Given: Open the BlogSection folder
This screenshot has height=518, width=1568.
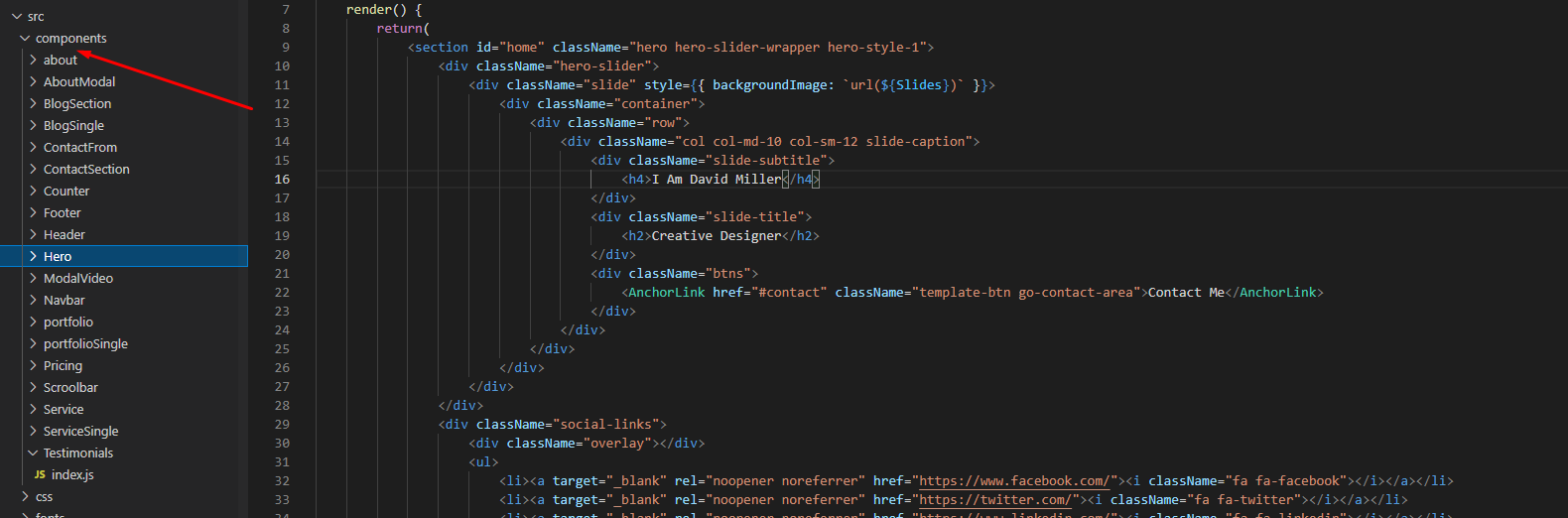Looking at the screenshot, I should tap(76, 104).
